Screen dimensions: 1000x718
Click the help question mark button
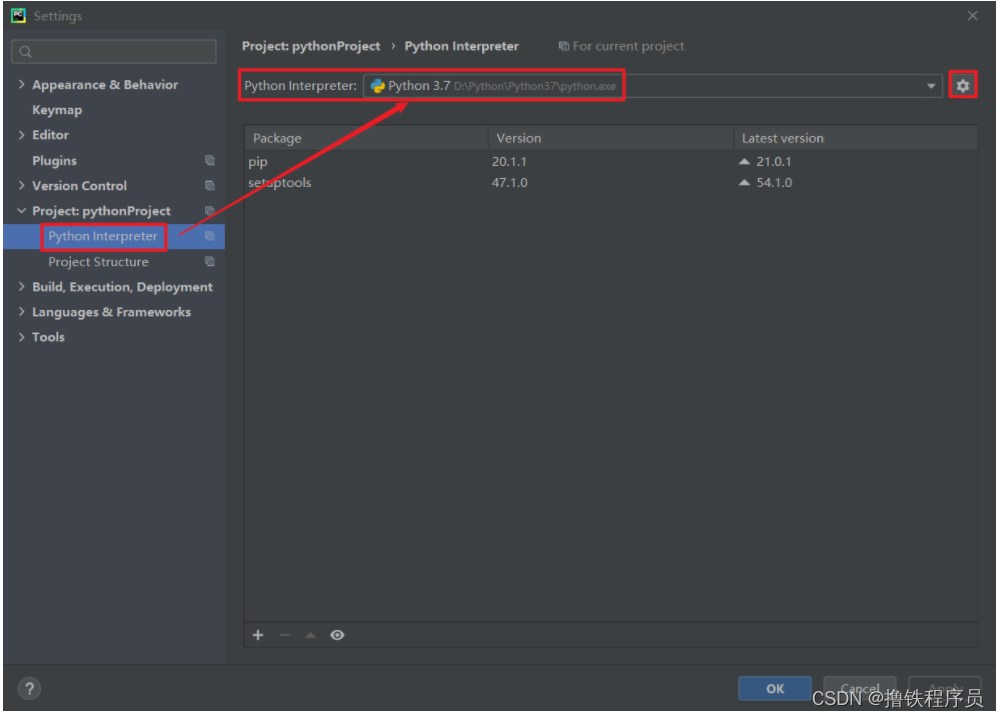[x=29, y=689]
